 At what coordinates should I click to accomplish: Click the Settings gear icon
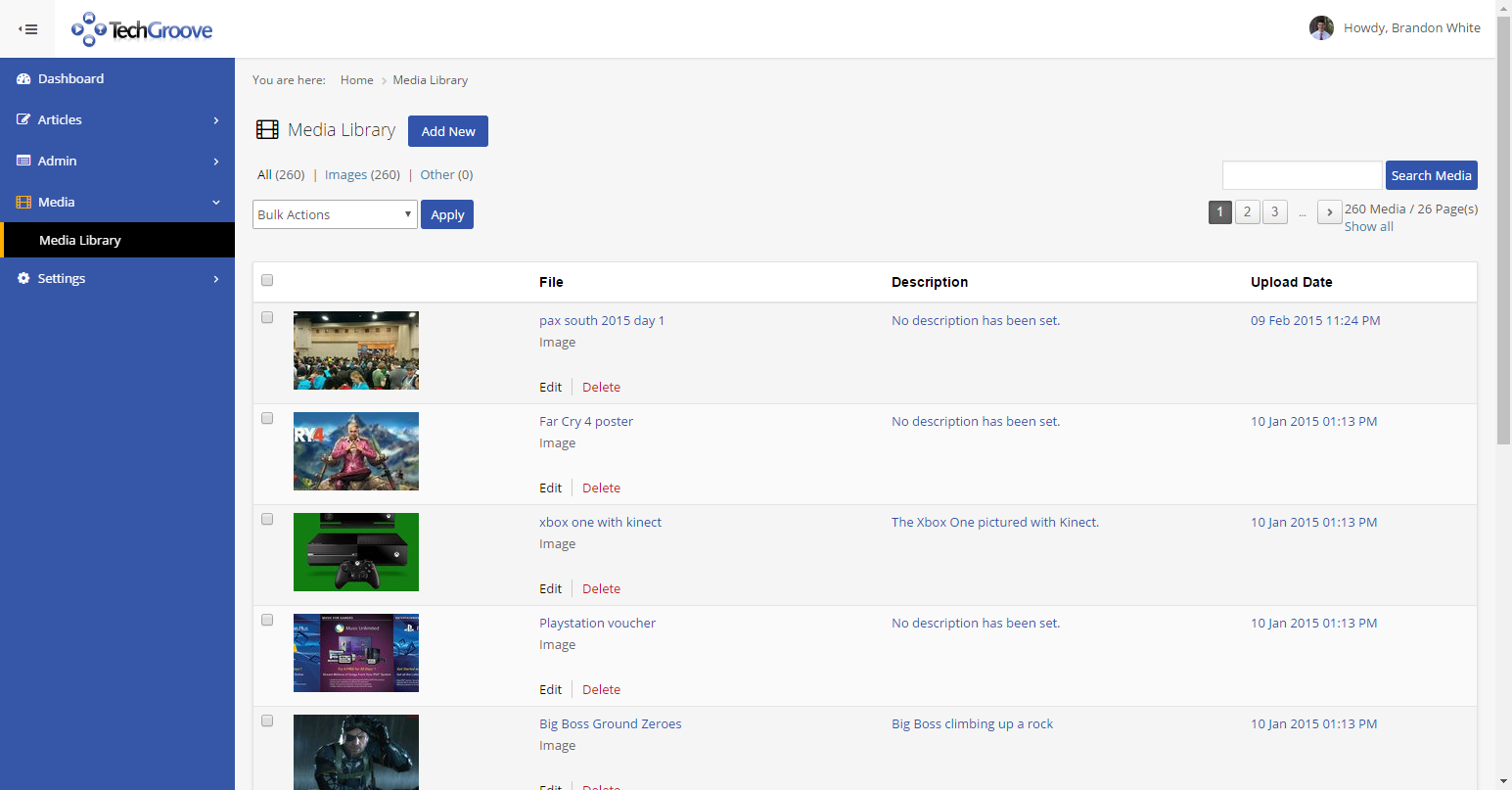coord(23,279)
